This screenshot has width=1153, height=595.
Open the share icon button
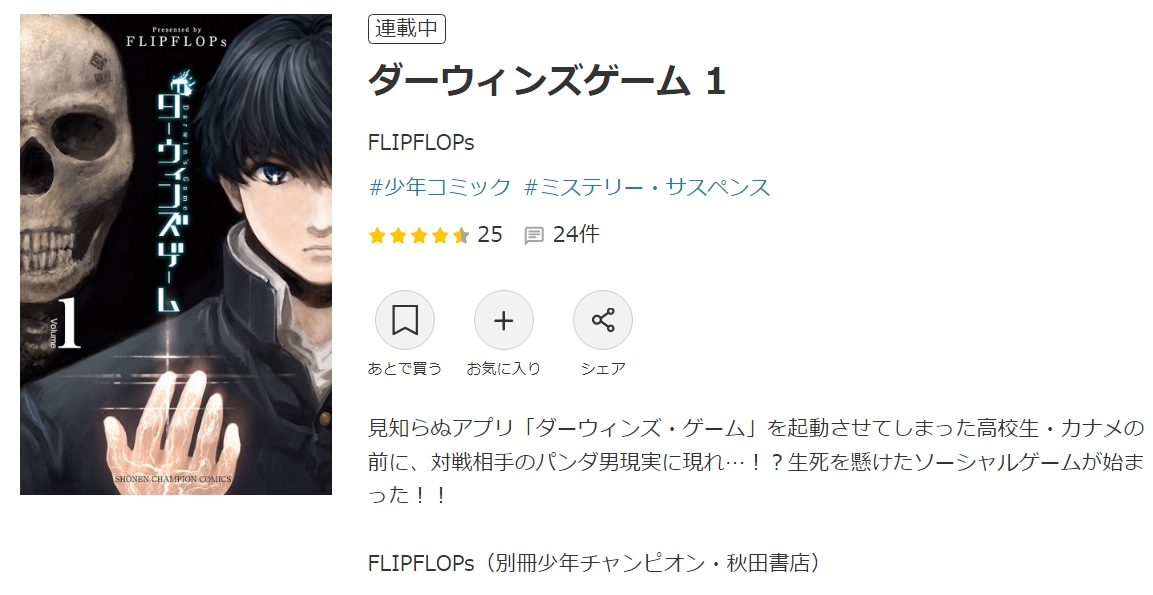point(603,321)
